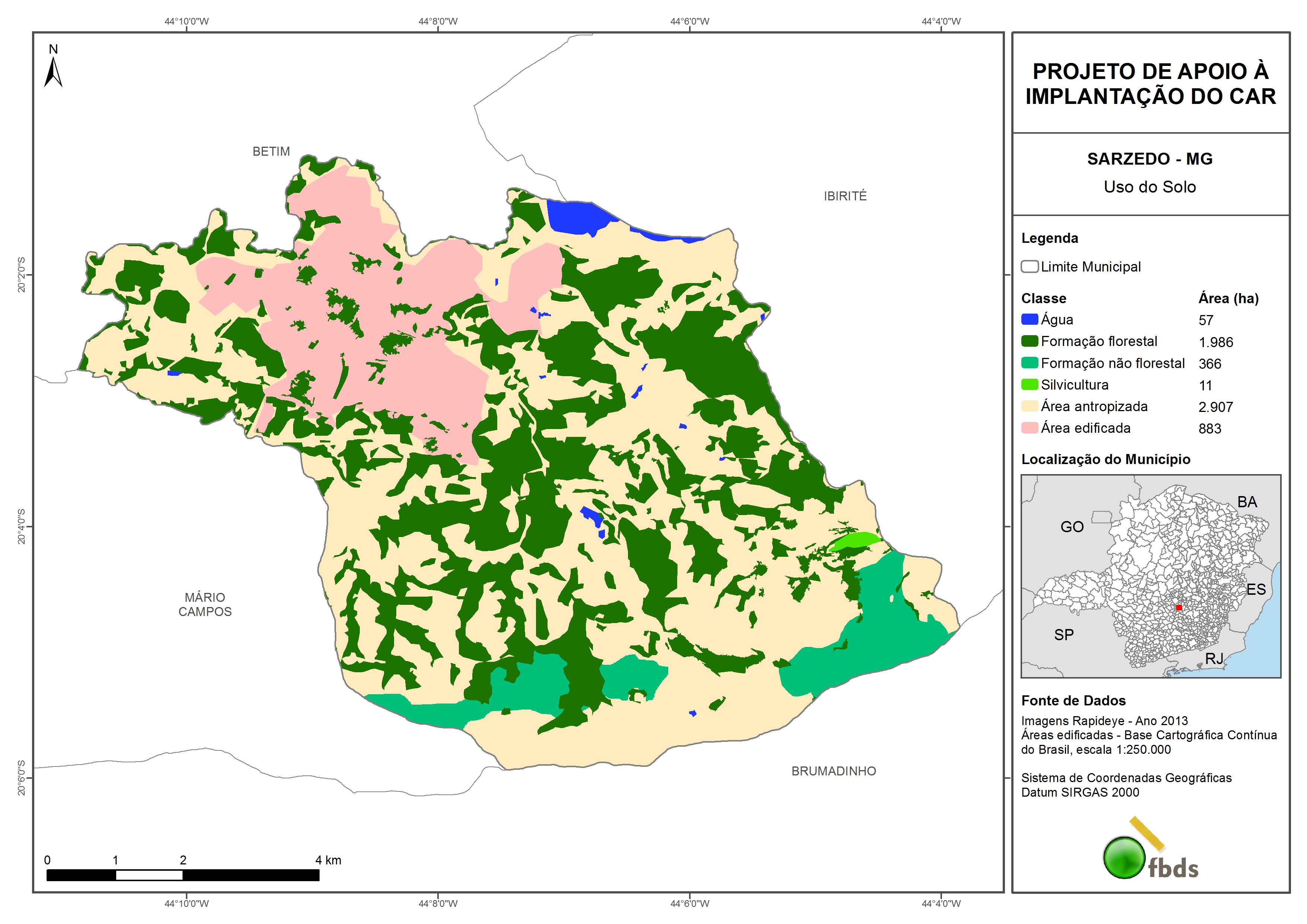Image resolution: width=1307 pixels, height=924 pixels.
Task: Click the Limite Municipal legend outline symbol
Action: [1029, 266]
